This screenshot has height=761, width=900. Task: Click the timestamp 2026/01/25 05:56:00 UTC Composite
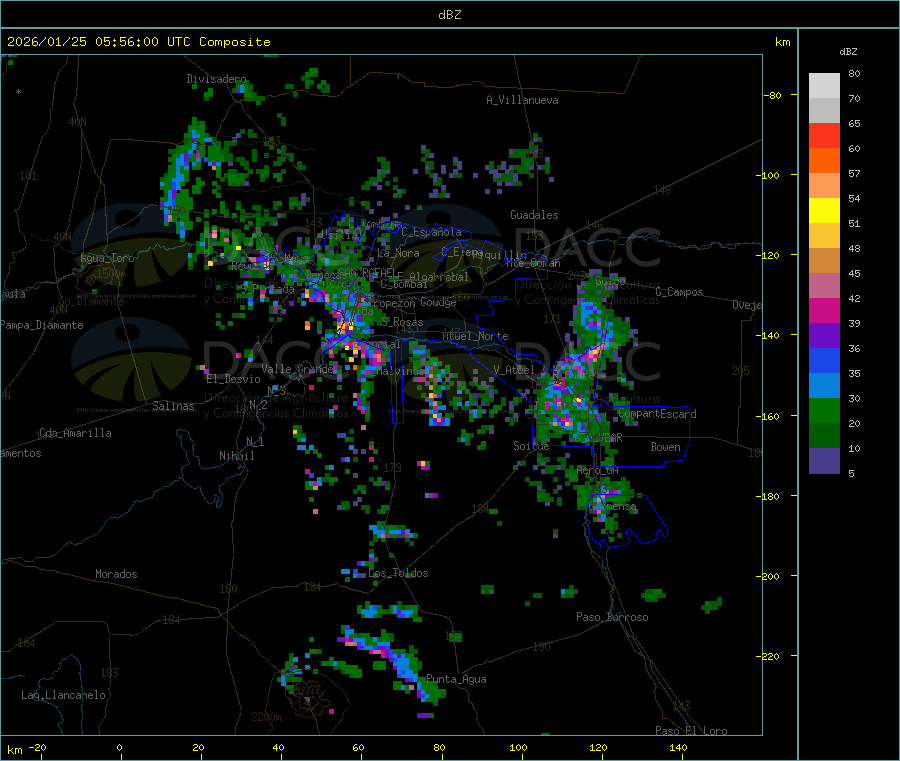coord(138,42)
